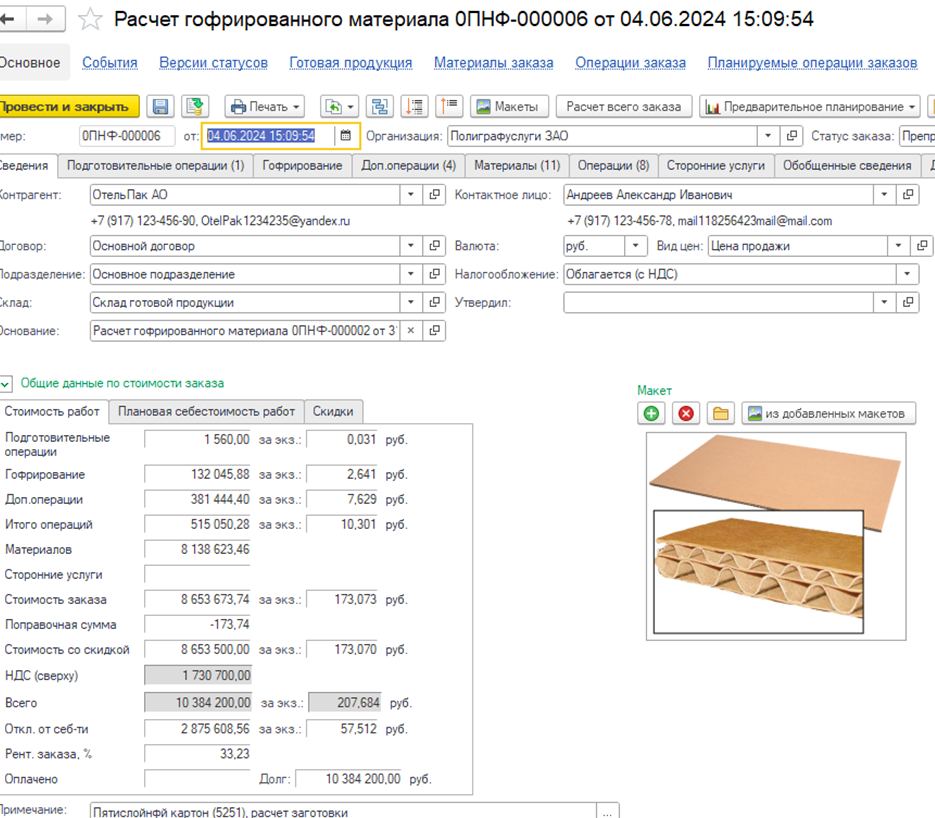Image resolution: width=935 pixels, height=818 pixels.
Task: Switch to the Скидки tab
Action: click(x=333, y=411)
